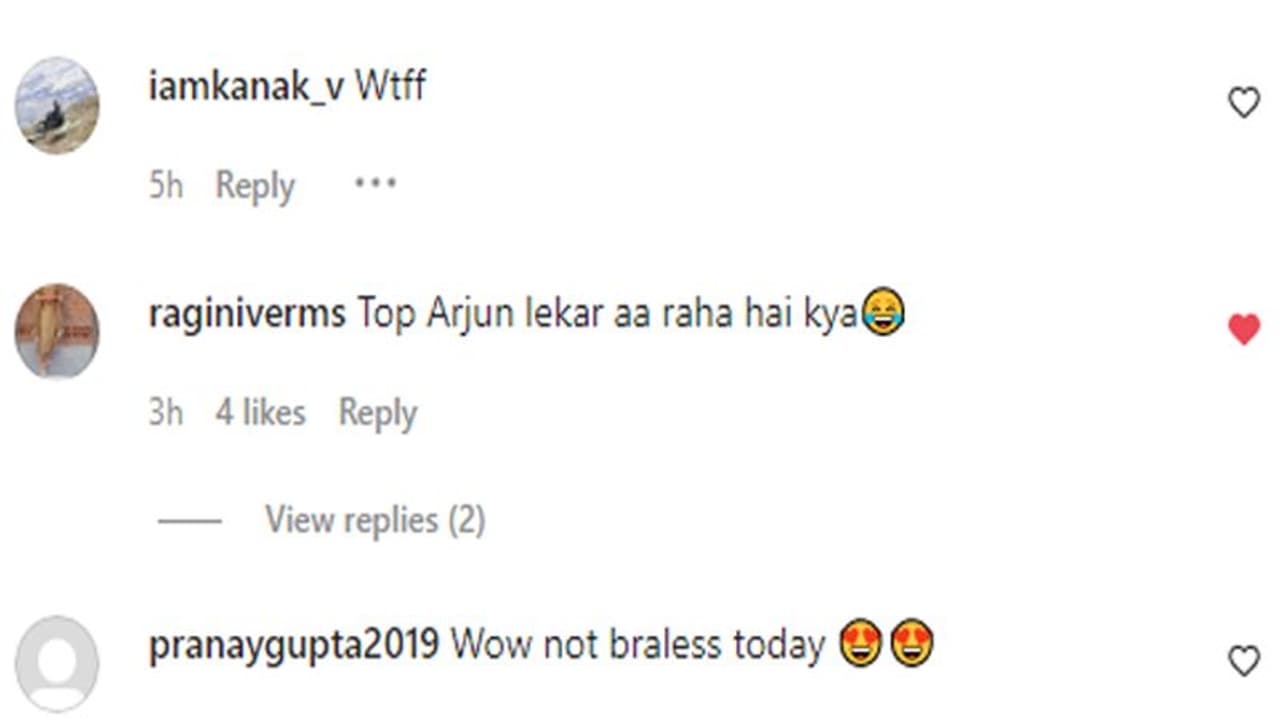Like the iamkanak_v comment with heart
The image size is (1280, 722).
pyautogui.click(x=1243, y=102)
